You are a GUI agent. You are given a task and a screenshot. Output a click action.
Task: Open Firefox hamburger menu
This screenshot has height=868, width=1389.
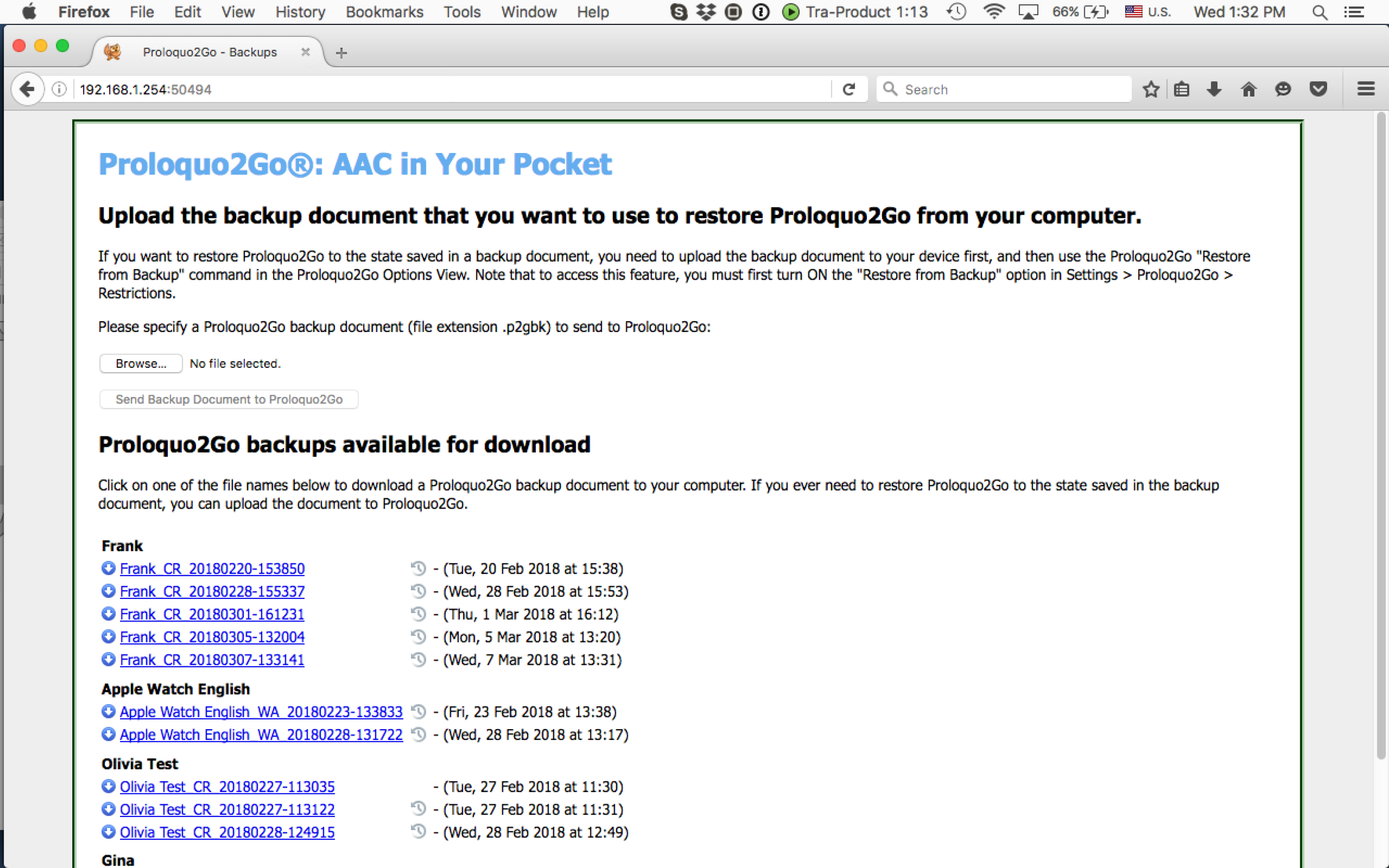tap(1365, 89)
